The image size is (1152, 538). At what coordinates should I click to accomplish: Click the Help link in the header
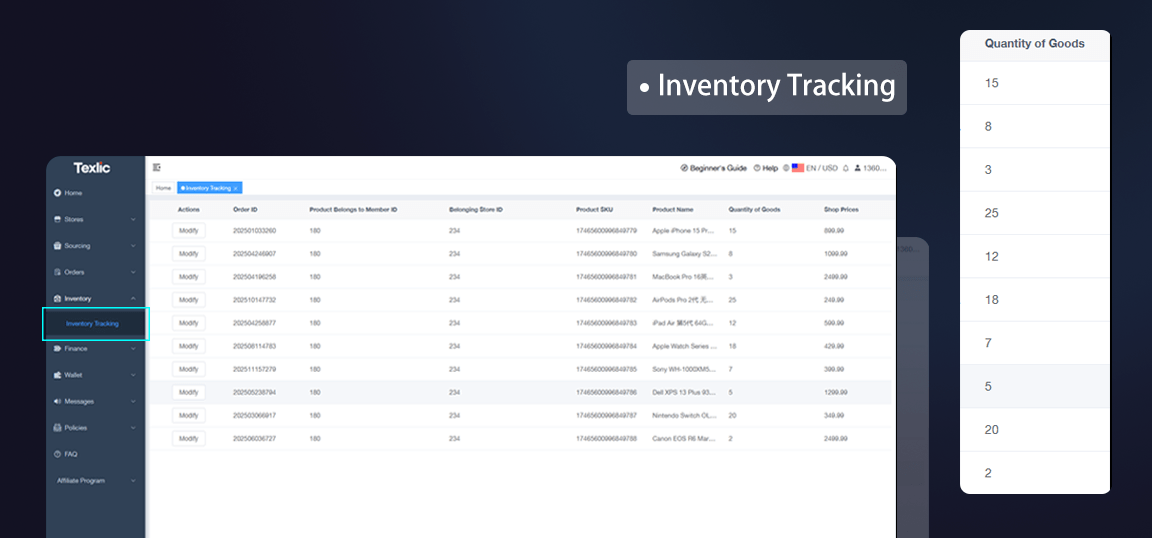coord(769,168)
